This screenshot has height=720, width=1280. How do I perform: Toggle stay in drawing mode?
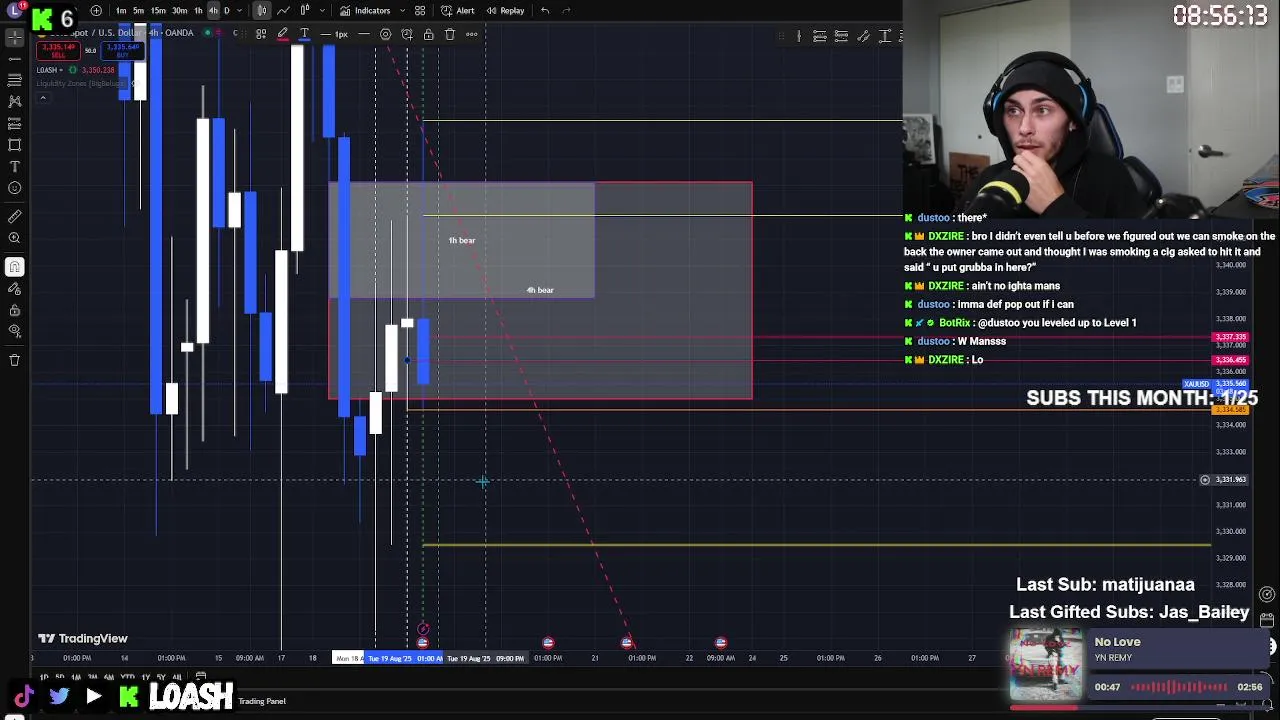[x=14, y=288]
